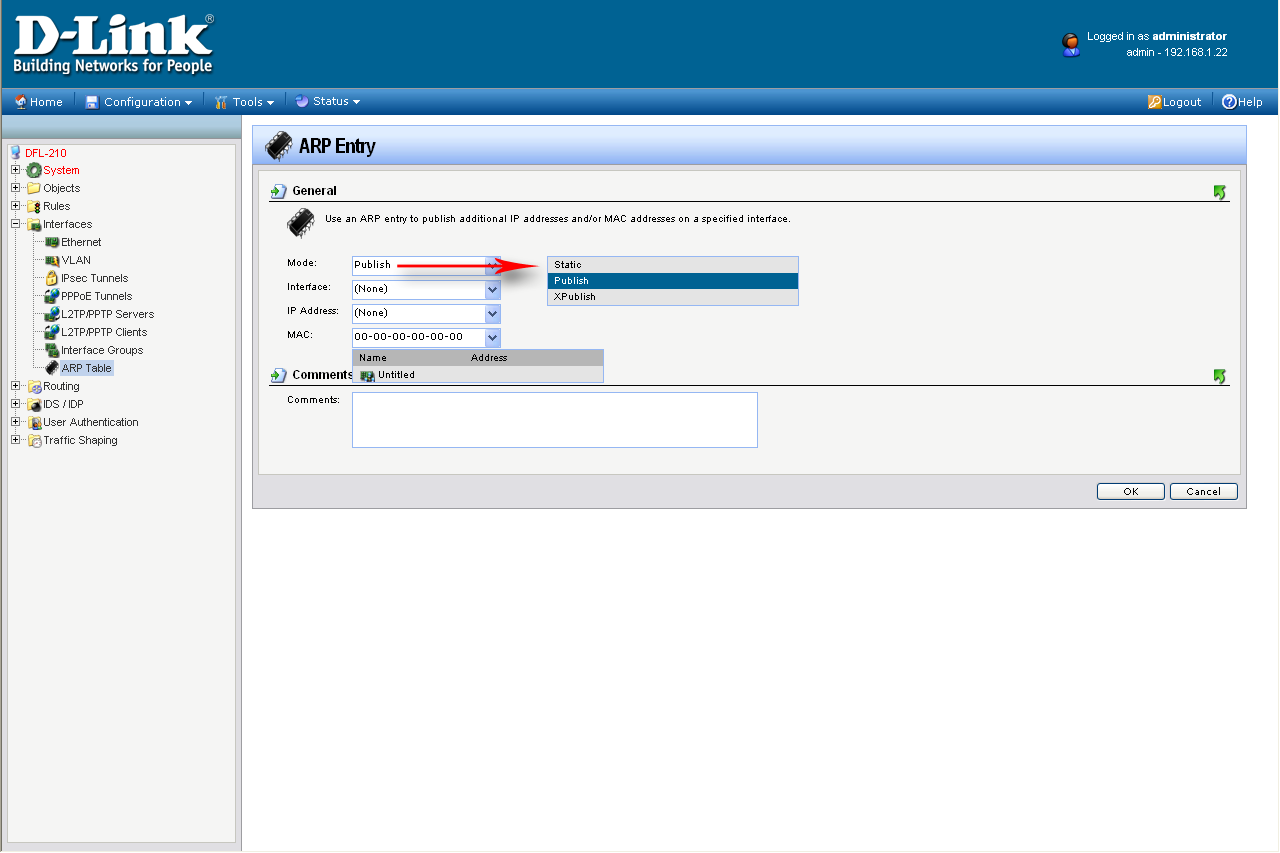Click the Rules folder icon
This screenshot has height=853, width=1280.
point(34,206)
